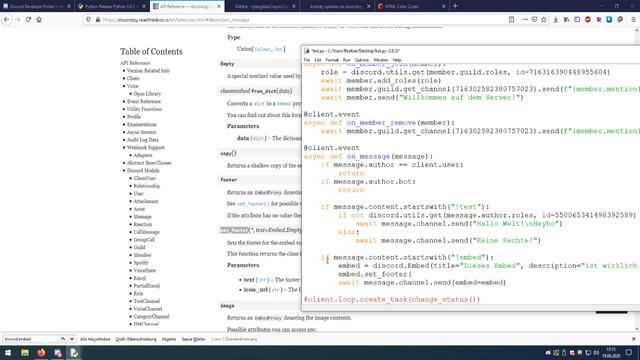Click the browser address bar URL

pos(176,20)
